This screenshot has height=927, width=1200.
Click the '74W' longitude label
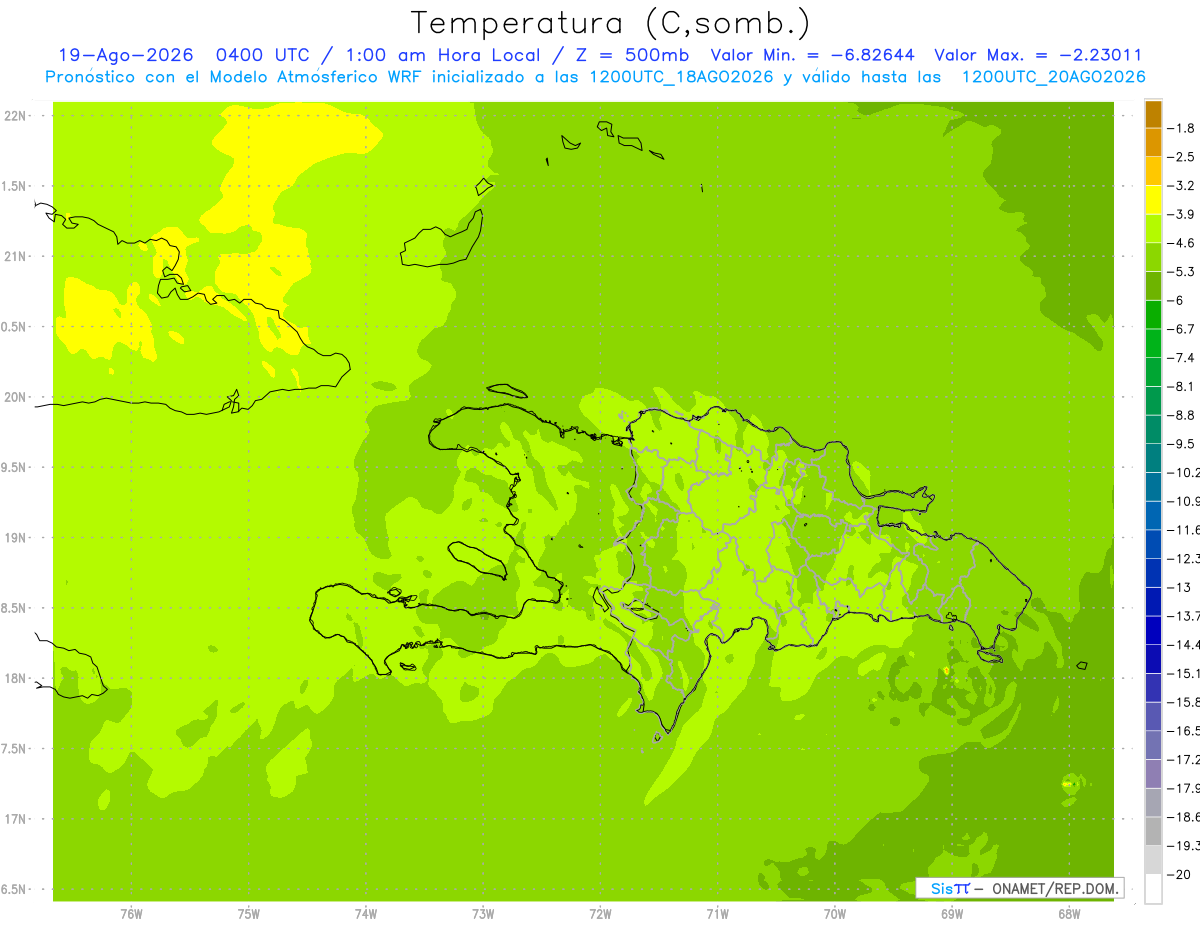pos(366,914)
